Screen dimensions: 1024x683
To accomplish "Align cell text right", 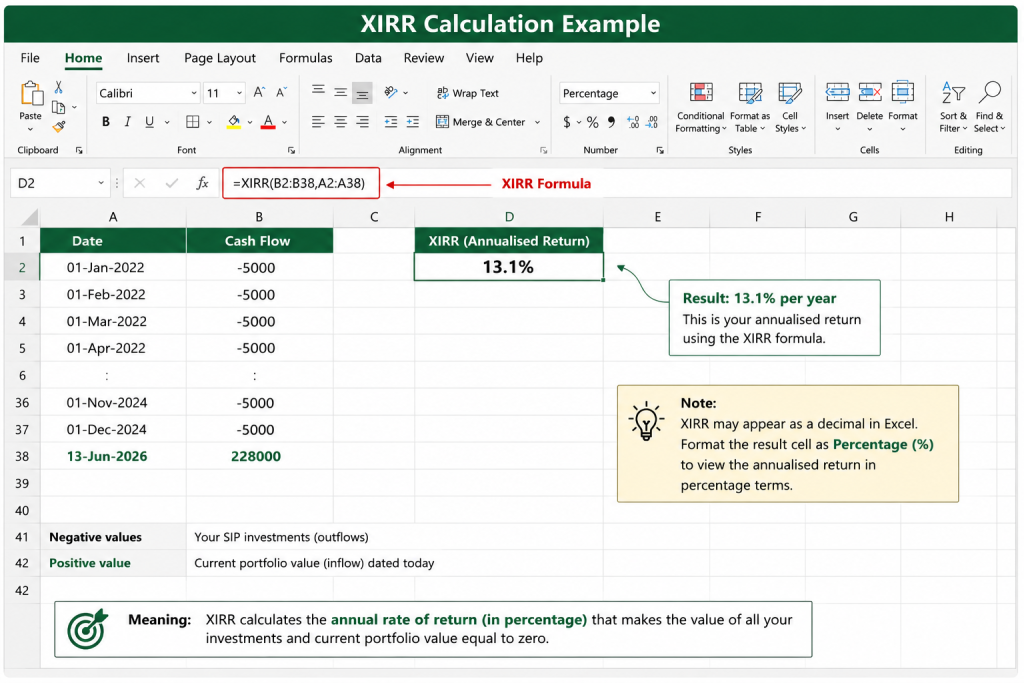I will point(362,122).
